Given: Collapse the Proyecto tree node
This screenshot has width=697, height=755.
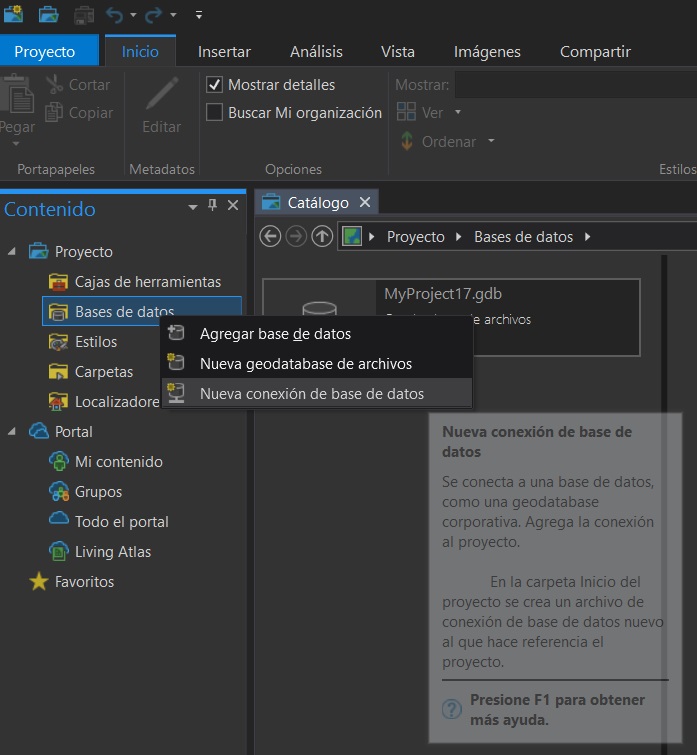Looking at the screenshot, I should point(12,251).
